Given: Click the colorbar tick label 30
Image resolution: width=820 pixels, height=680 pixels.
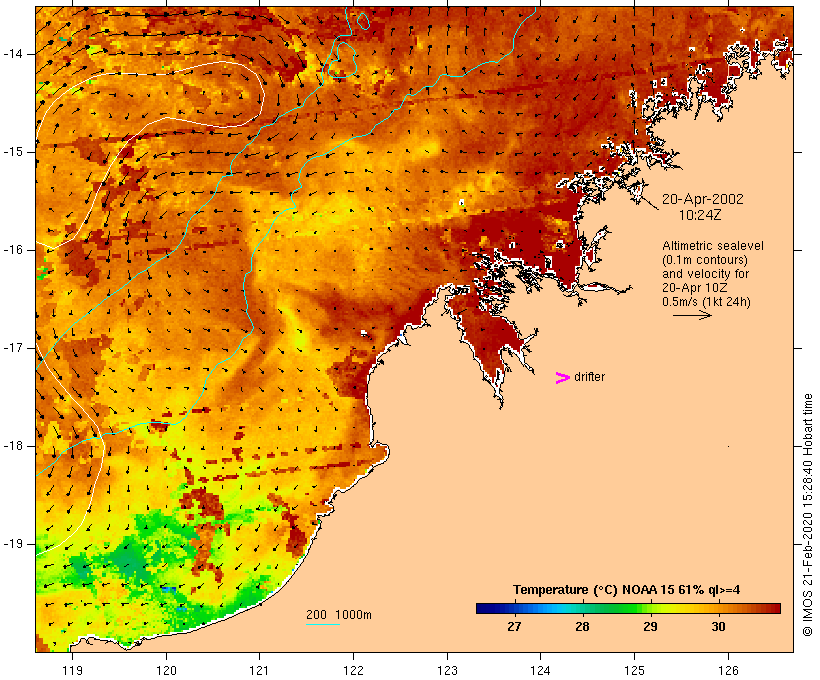Looking at the screenshot, I should pos(718,627).
